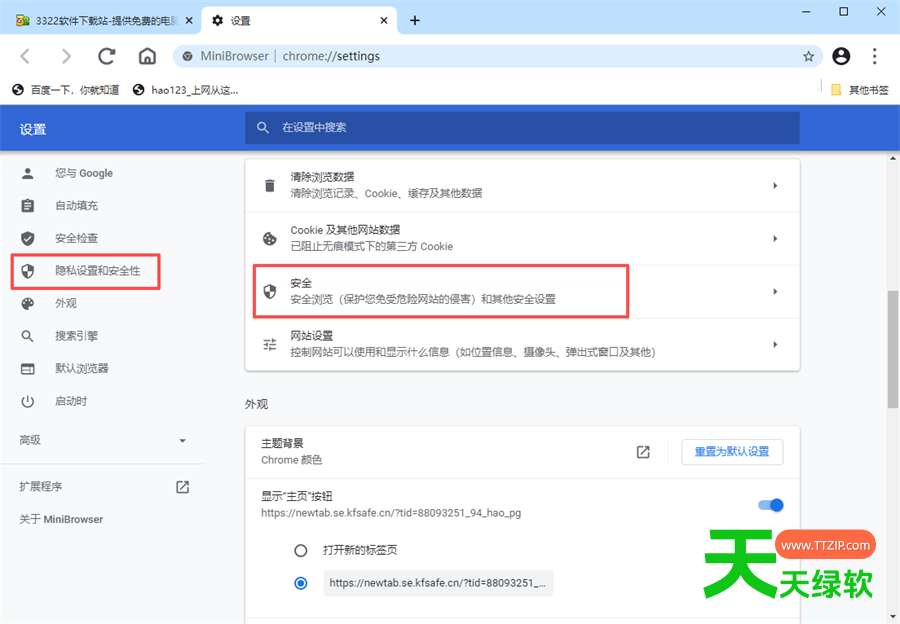
Task: Select 隐私设置和安全性 in sidebar
Action: click(86, 271)
